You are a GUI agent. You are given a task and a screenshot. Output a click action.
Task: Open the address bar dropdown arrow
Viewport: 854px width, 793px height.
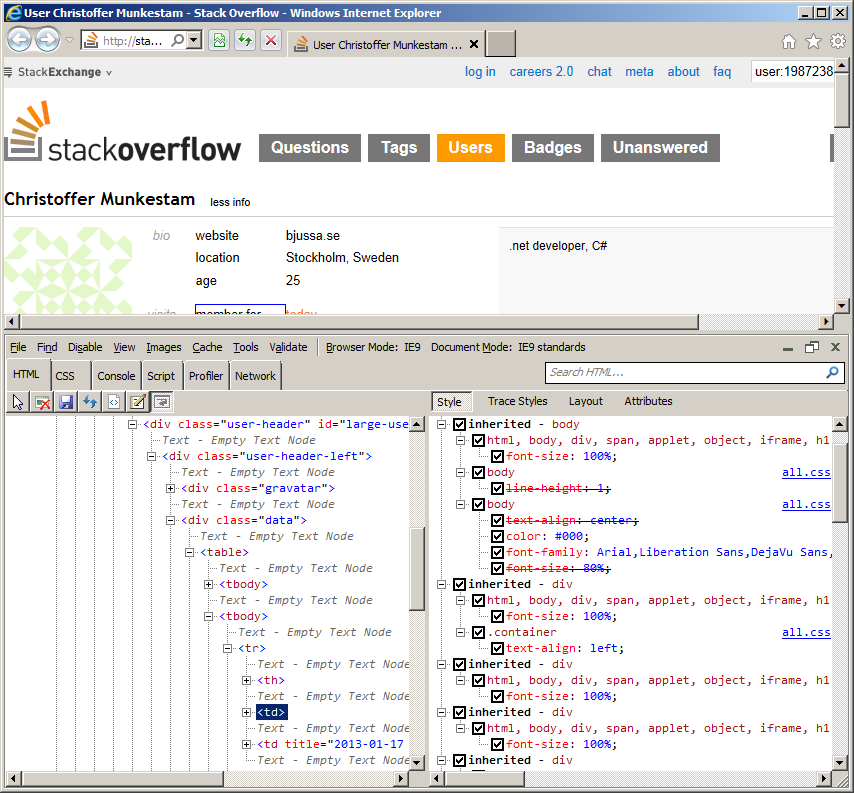click(193, 40)
